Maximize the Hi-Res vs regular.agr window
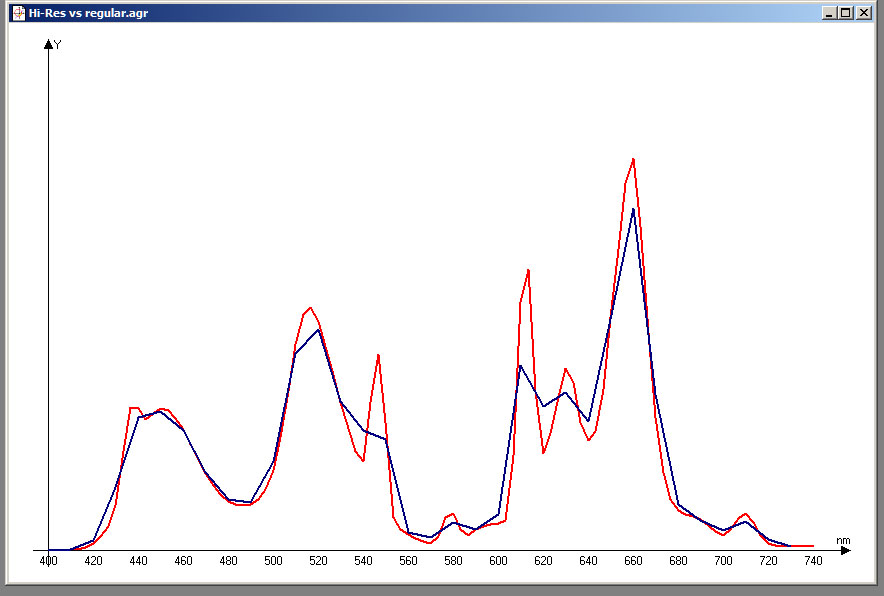This screenshot has width=884, height=596. [x=846, y=12]
